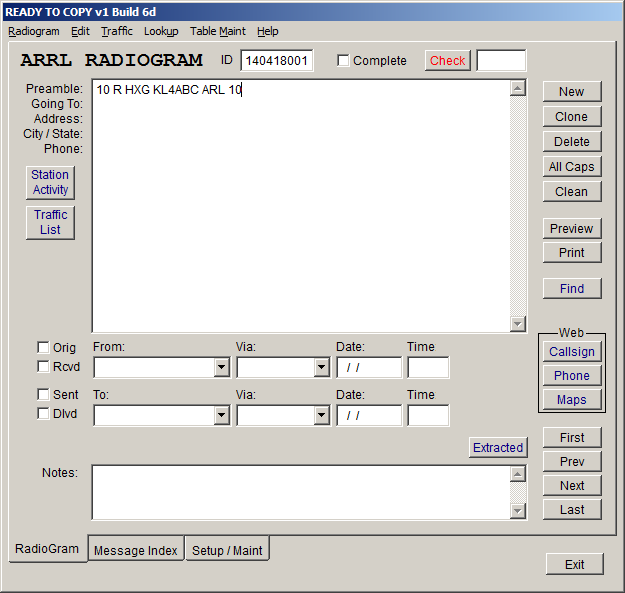625x593 pixels.
Task: Click the Print button
Action: [572, 253]
